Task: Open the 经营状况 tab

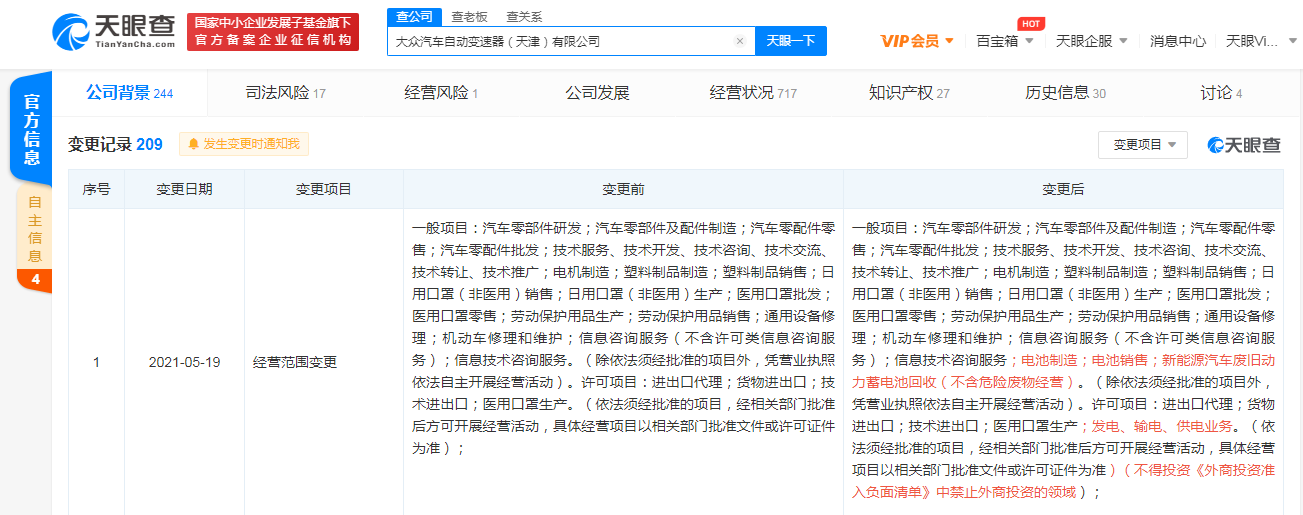Action: point(753,93)
